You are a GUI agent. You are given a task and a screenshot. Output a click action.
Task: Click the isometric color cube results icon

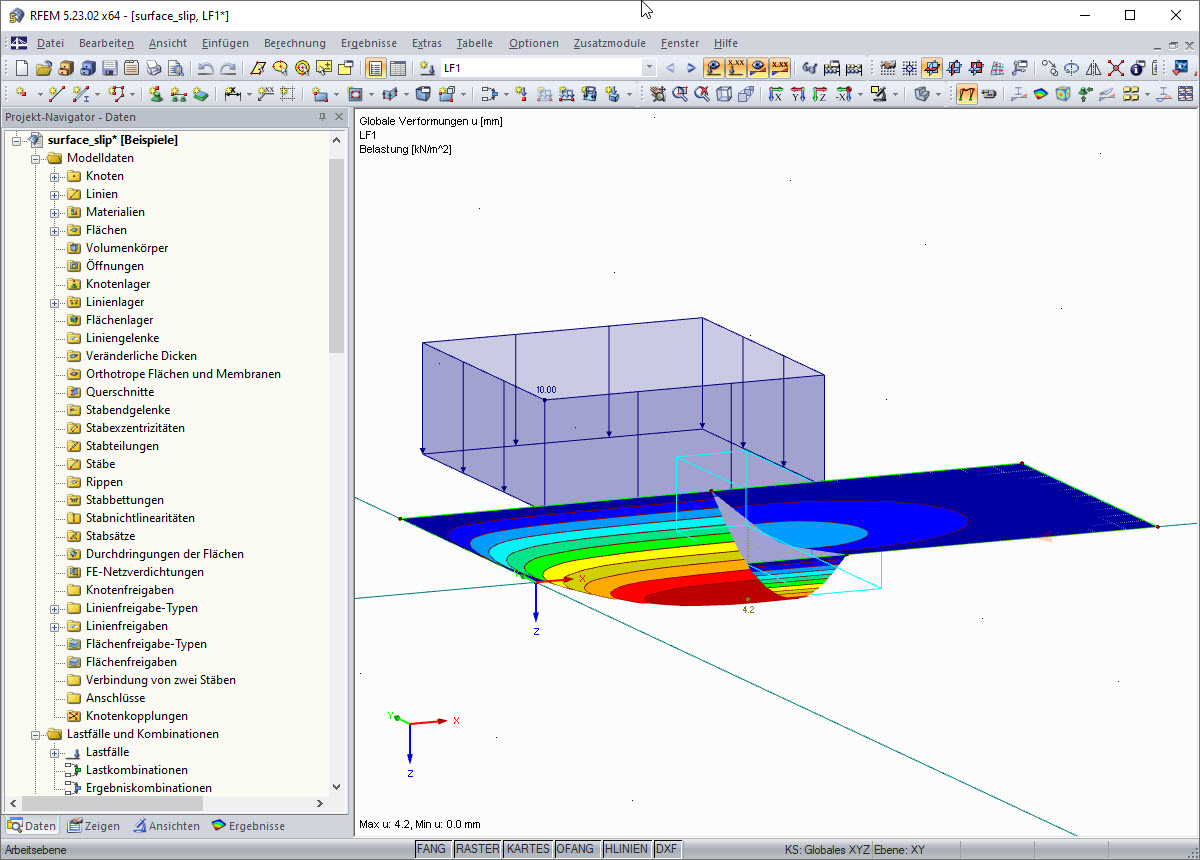click(1062, 93)
